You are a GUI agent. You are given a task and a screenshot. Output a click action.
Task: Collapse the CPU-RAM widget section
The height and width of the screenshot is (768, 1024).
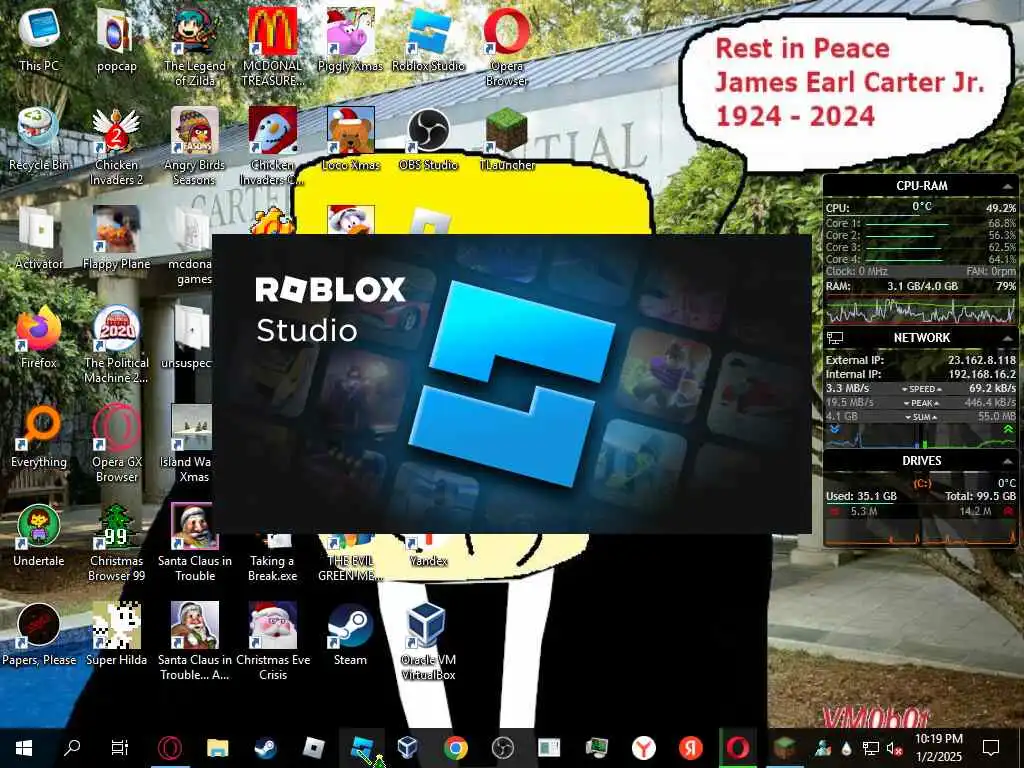1007,187
